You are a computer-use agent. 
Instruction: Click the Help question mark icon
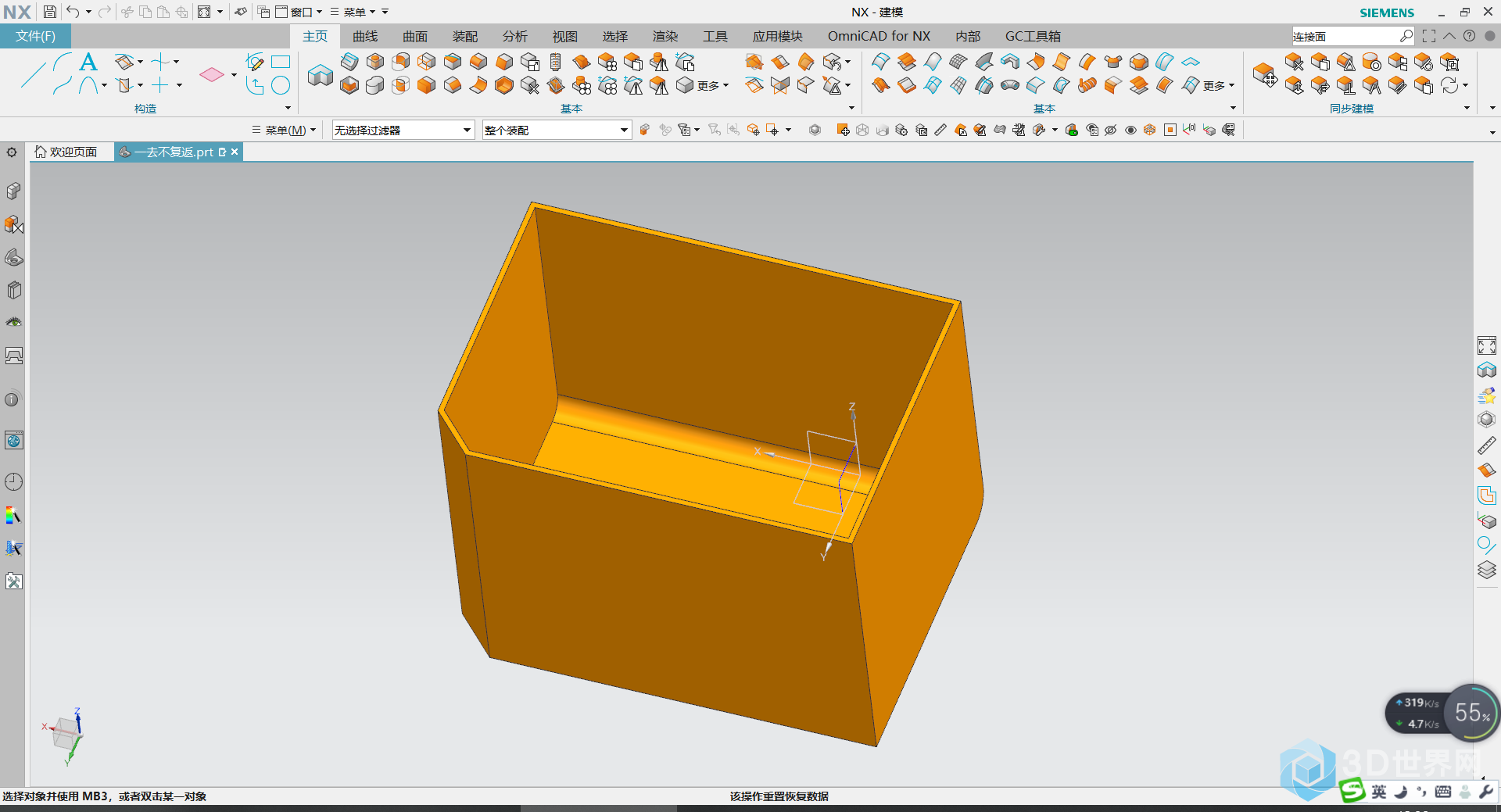point(1470,36)
